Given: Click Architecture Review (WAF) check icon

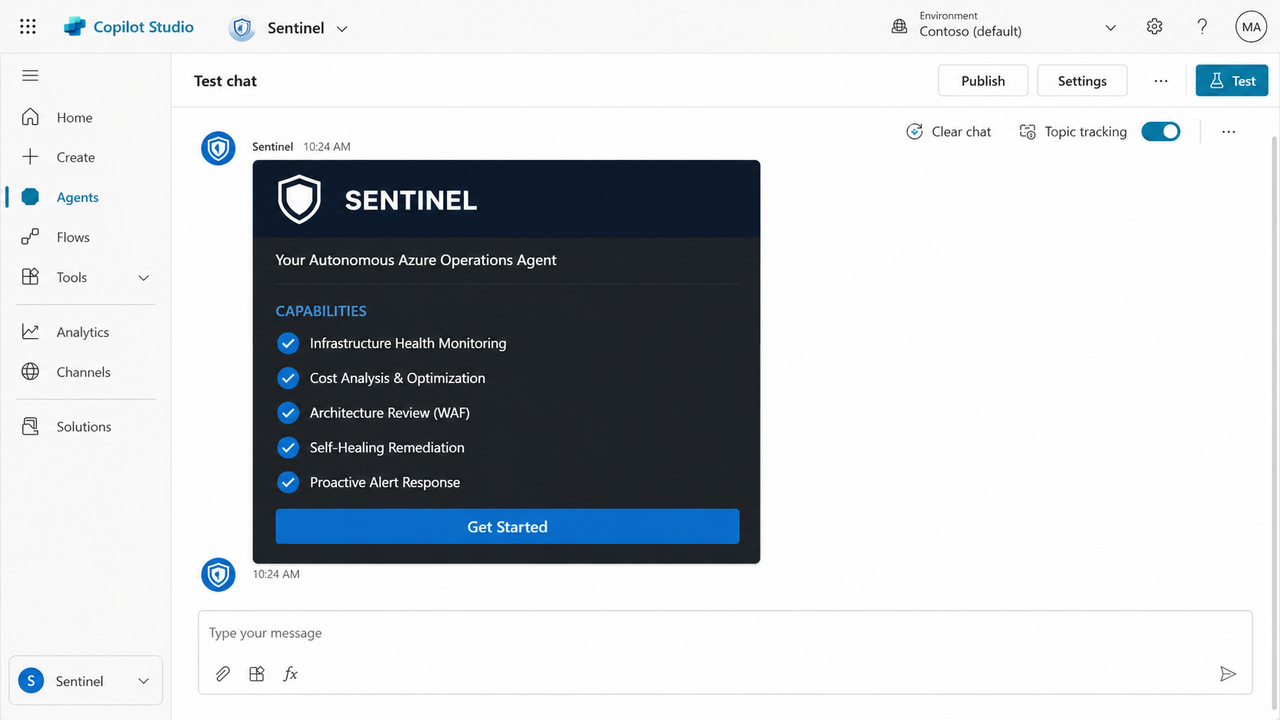Looking at the screenshot, I should pyautogui.click(x=288, y=413).
